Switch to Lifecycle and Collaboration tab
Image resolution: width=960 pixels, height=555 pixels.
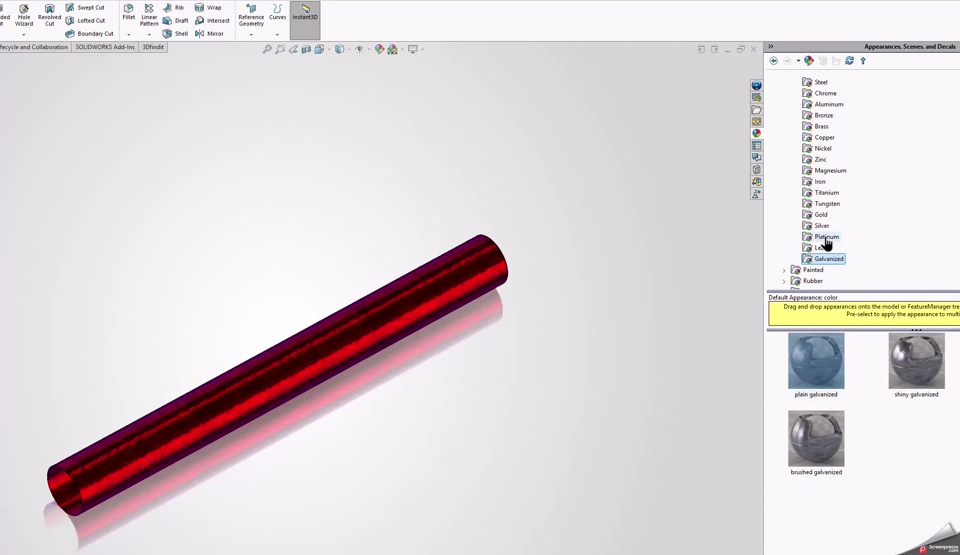pos(34,47)
